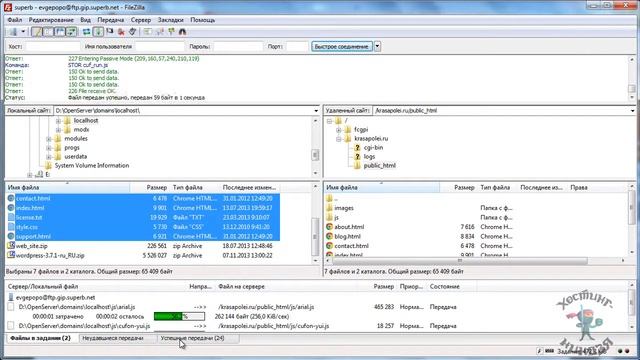Refresh file and folder lists
Image resolution: width=640 pixels, height=360 pixels.
click(x=87, y=31)
